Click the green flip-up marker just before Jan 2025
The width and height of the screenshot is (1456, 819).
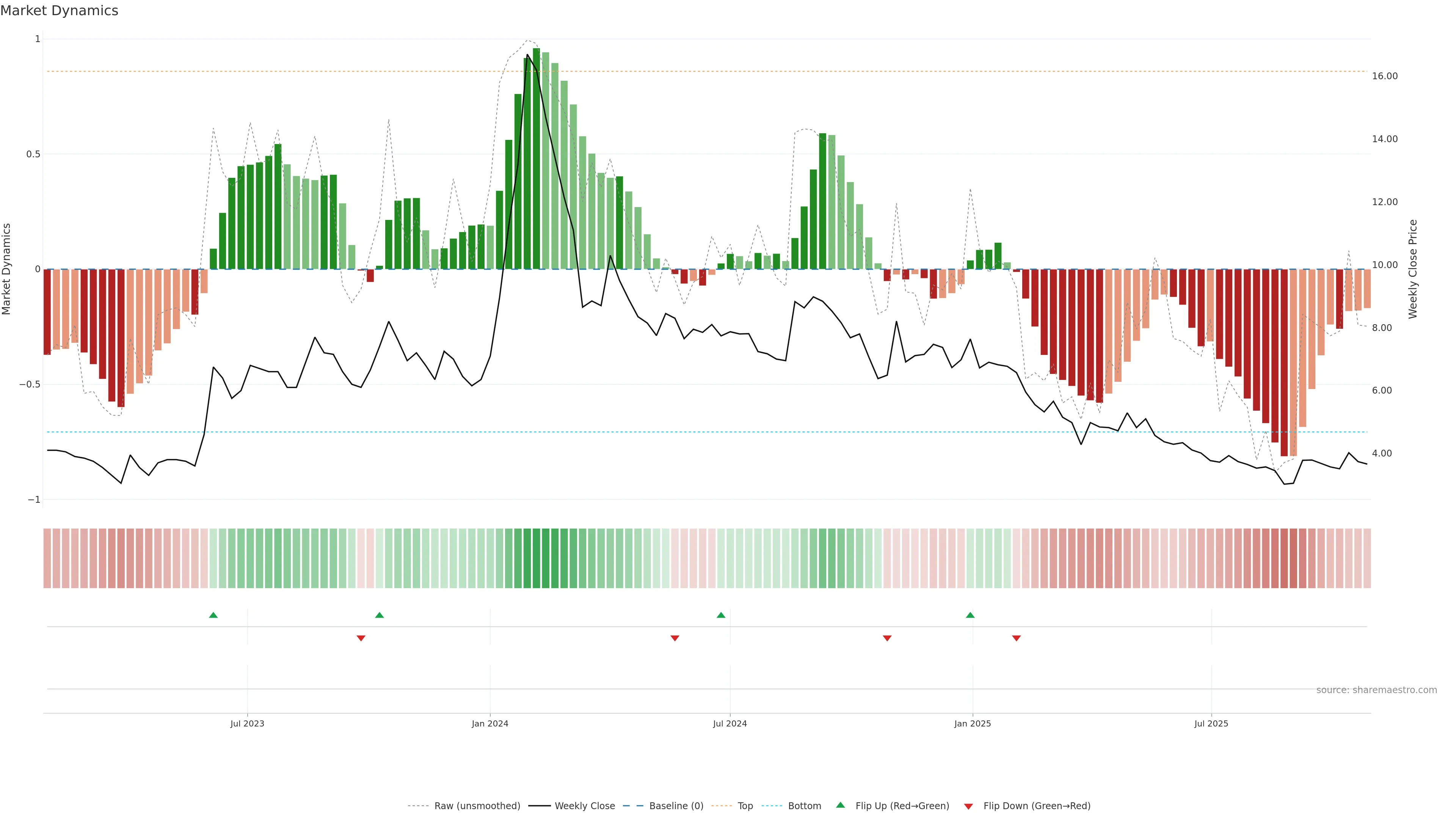970,615
